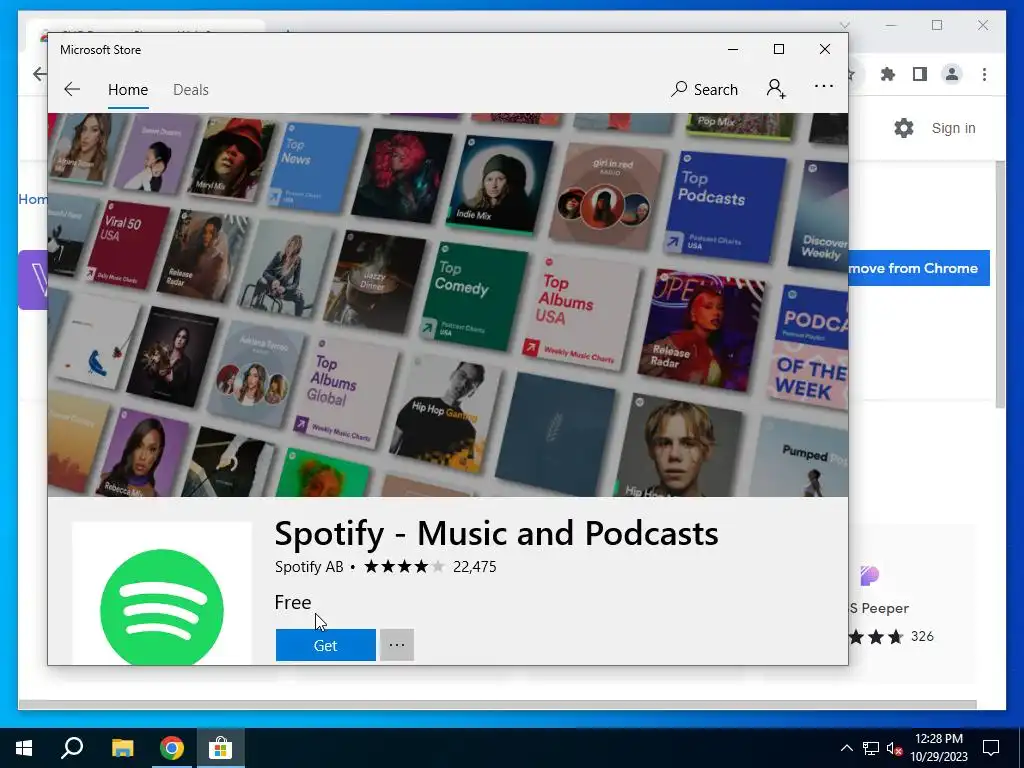Select the Free price label

tap(293, 602)
